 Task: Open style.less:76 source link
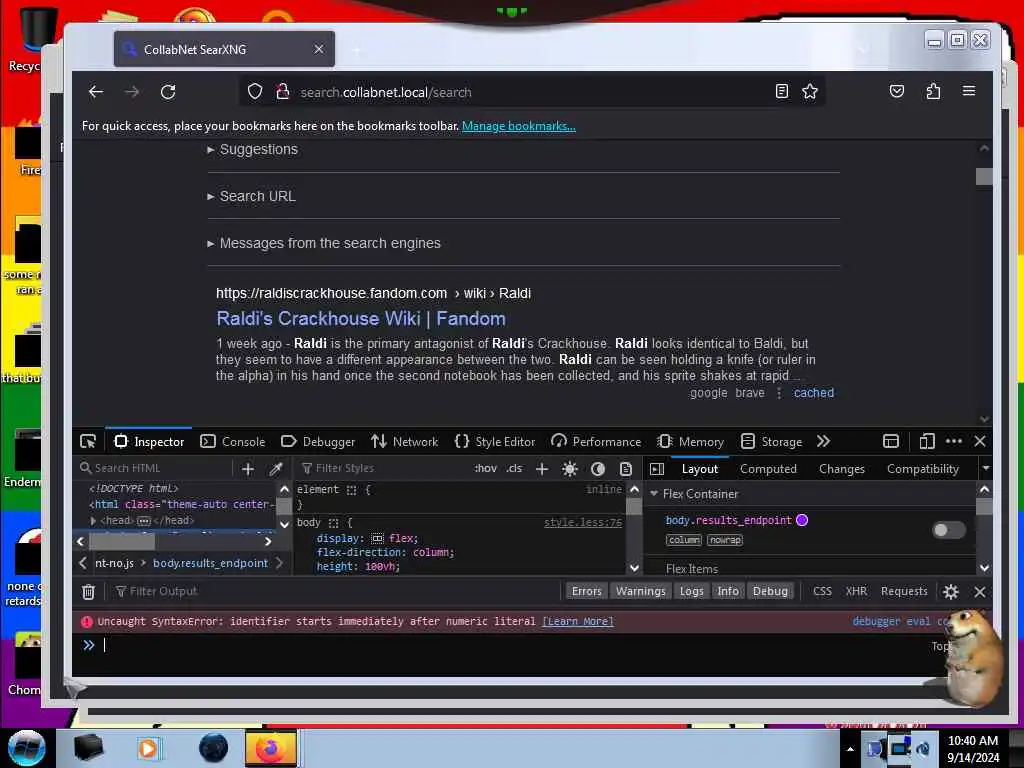(x=583, y=522)
